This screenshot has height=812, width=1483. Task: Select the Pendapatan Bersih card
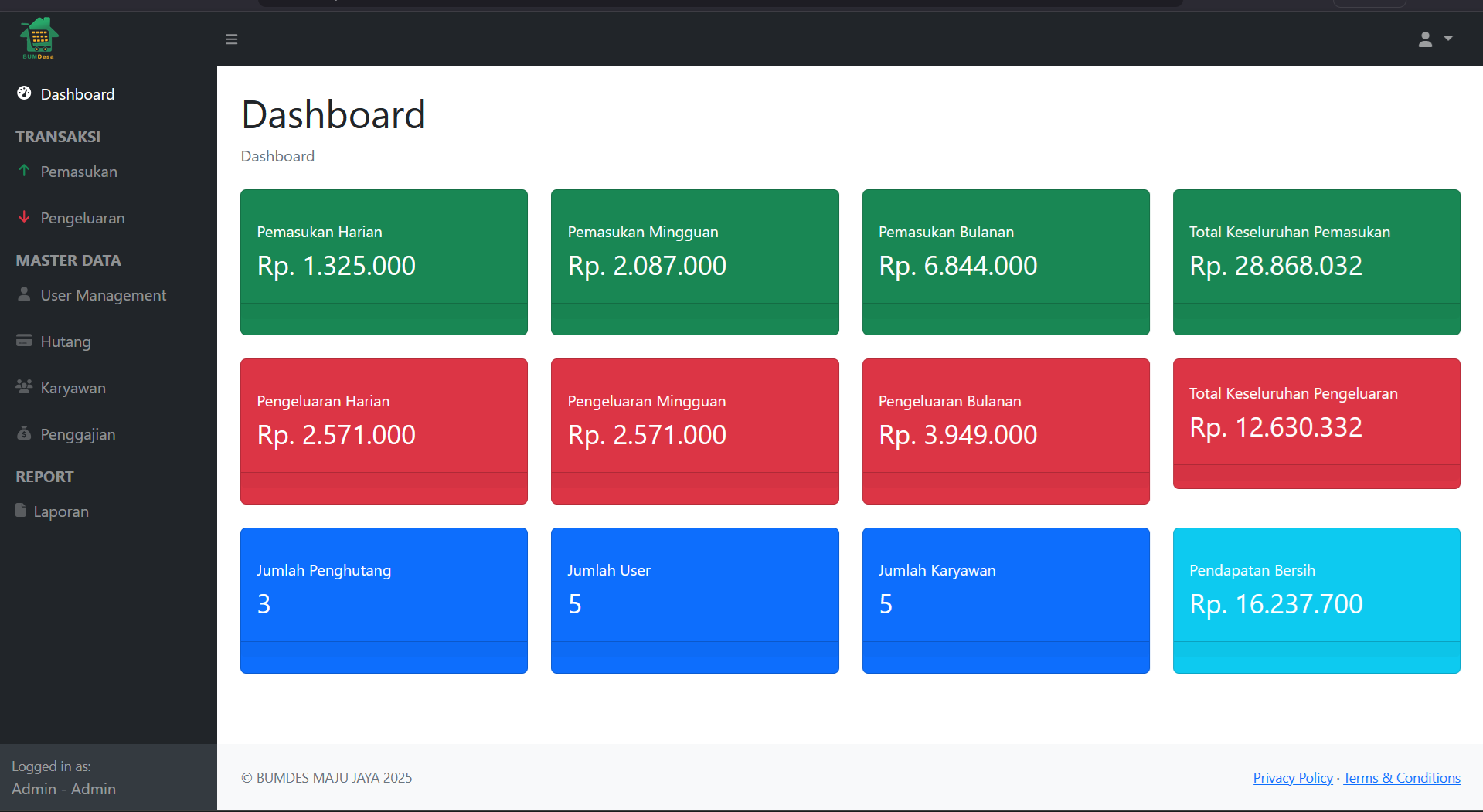click(x=1317, y=600)
